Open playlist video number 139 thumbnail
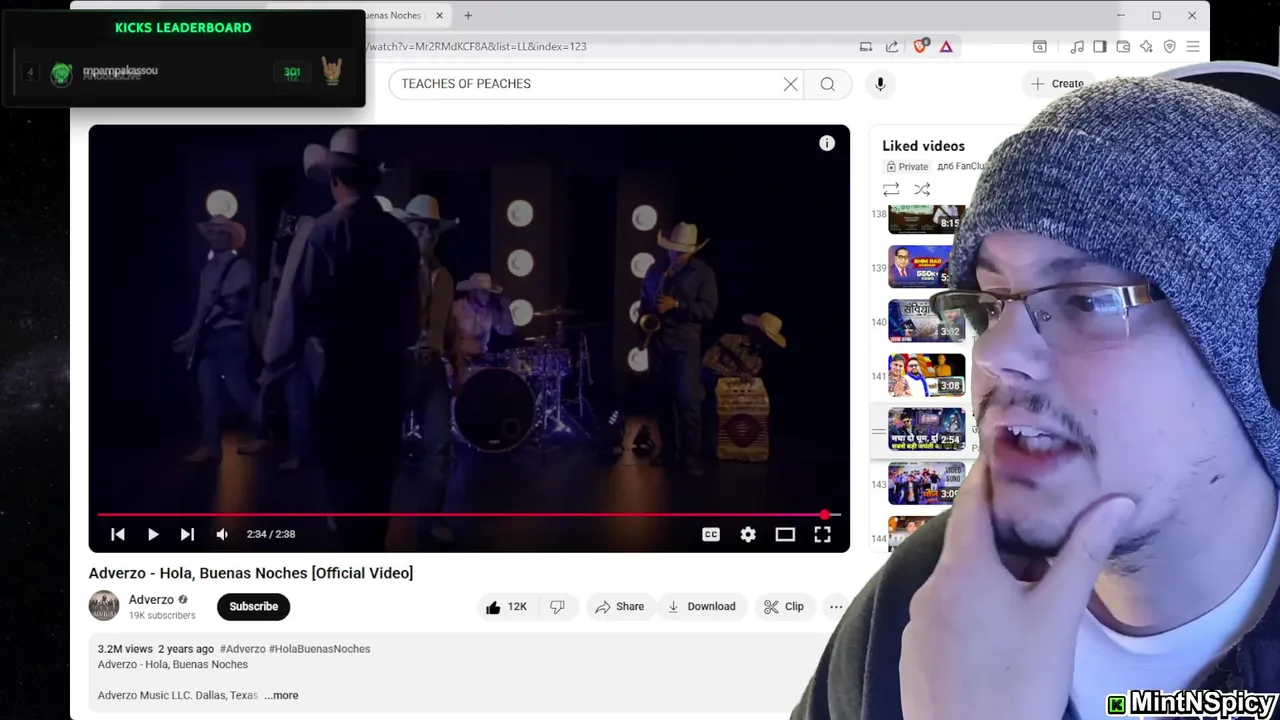 [x=922, y=266]
